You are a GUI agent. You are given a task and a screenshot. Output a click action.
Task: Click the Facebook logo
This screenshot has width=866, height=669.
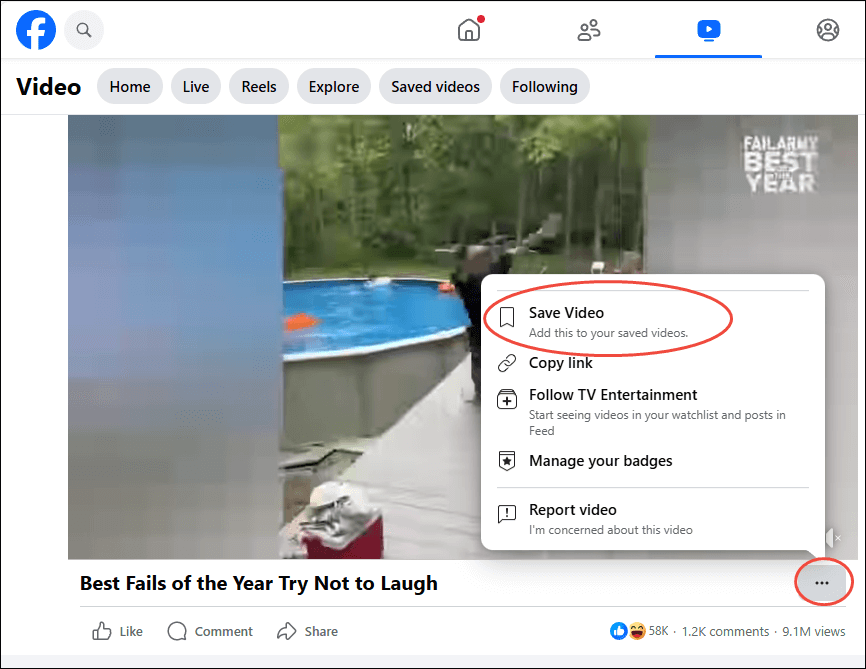[36, 29]
